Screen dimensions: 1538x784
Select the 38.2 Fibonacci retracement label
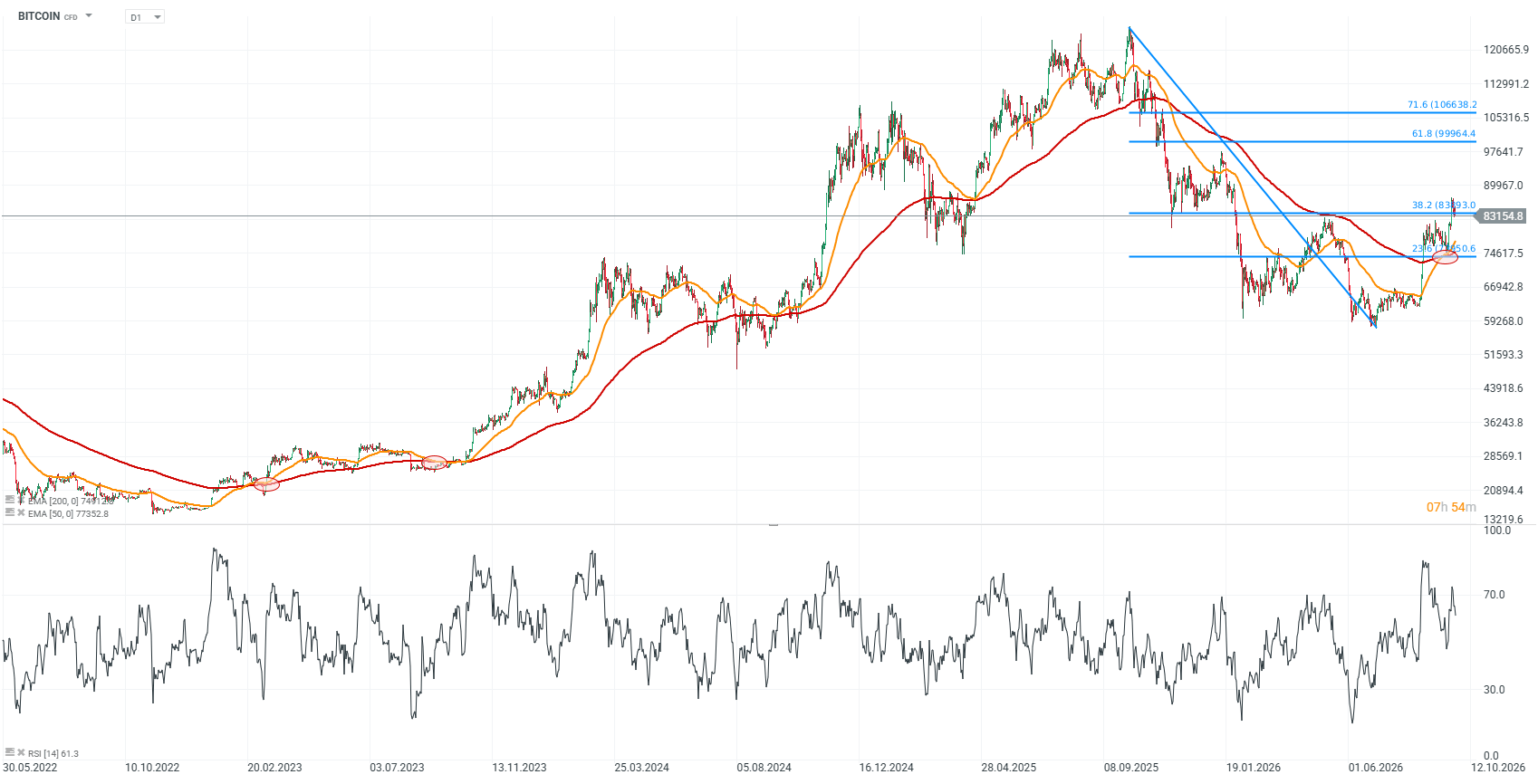[1444, 206]
